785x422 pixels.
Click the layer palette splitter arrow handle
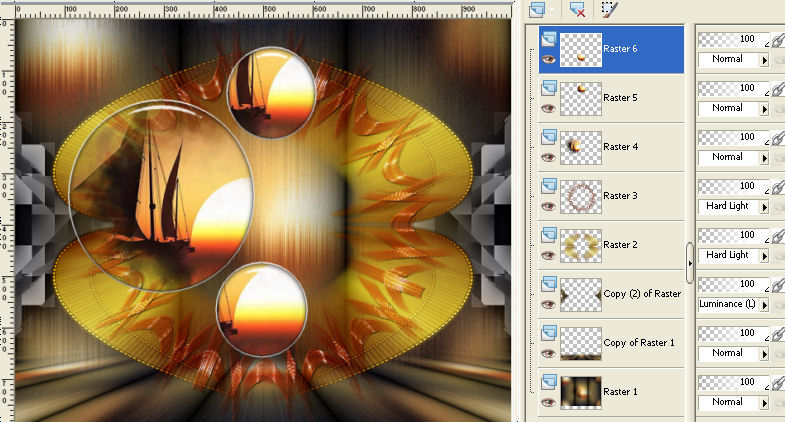click(x=690, y=263)
